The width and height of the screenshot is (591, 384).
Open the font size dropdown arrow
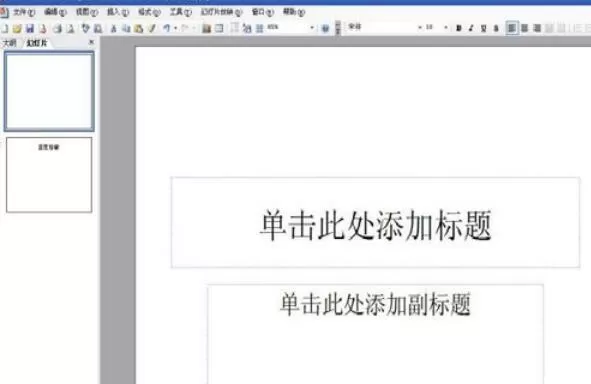[446, 28]
